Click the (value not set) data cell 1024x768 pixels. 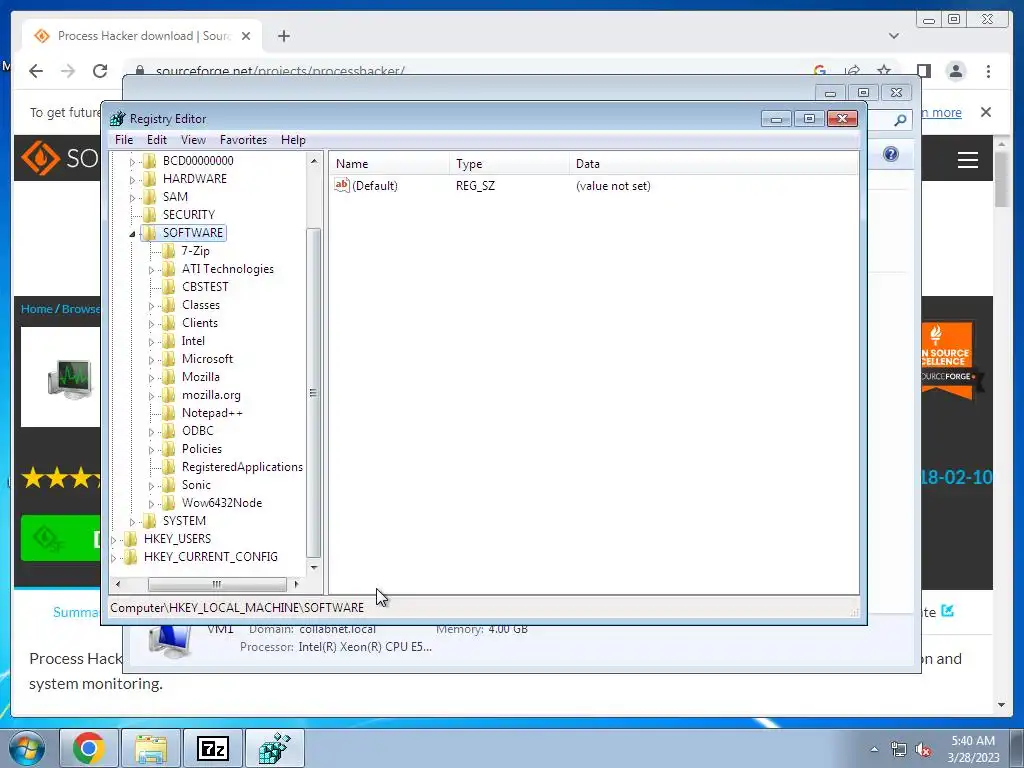613,186
